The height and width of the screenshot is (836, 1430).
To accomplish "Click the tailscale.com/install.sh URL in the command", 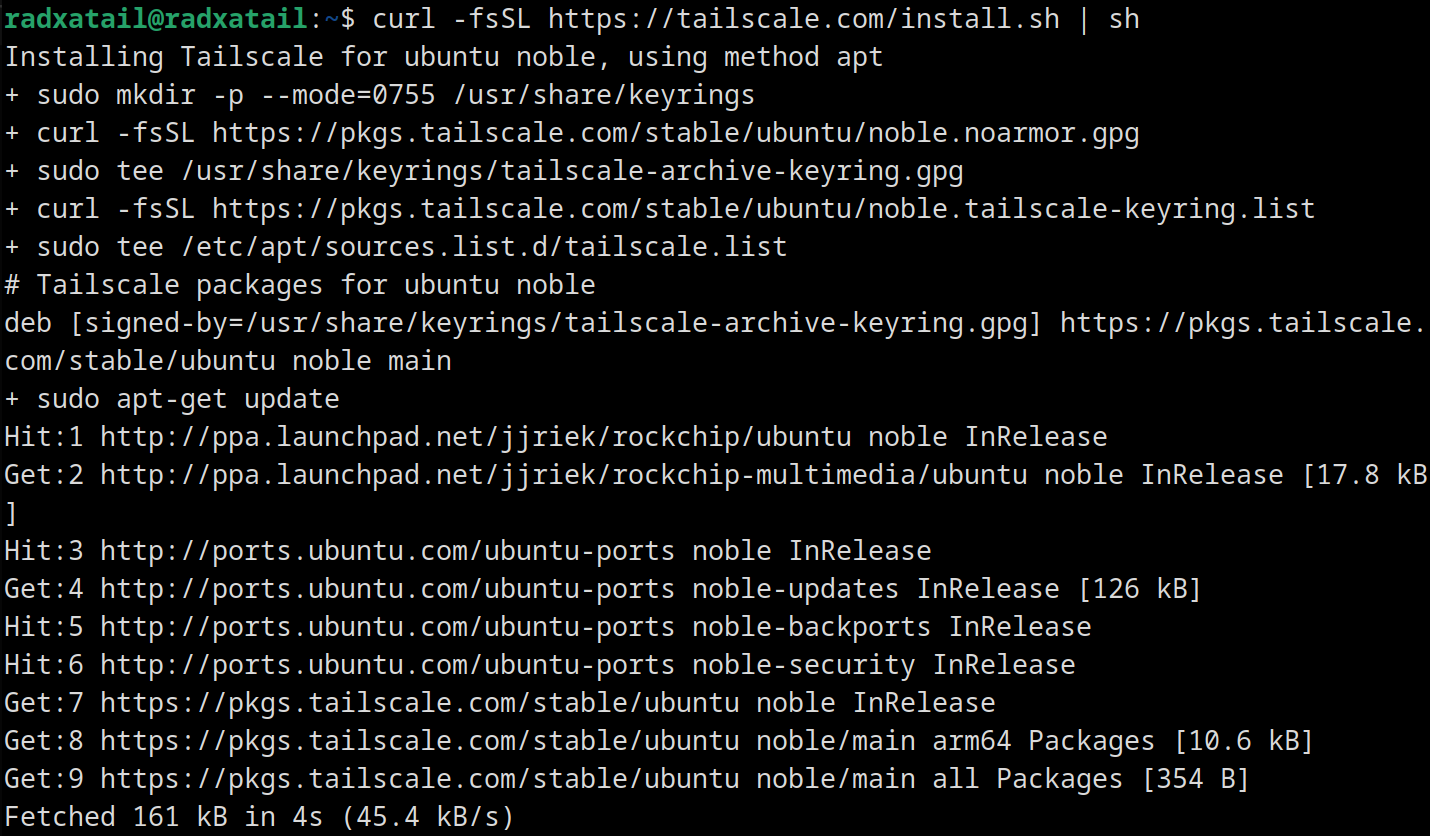I will 804,19.
